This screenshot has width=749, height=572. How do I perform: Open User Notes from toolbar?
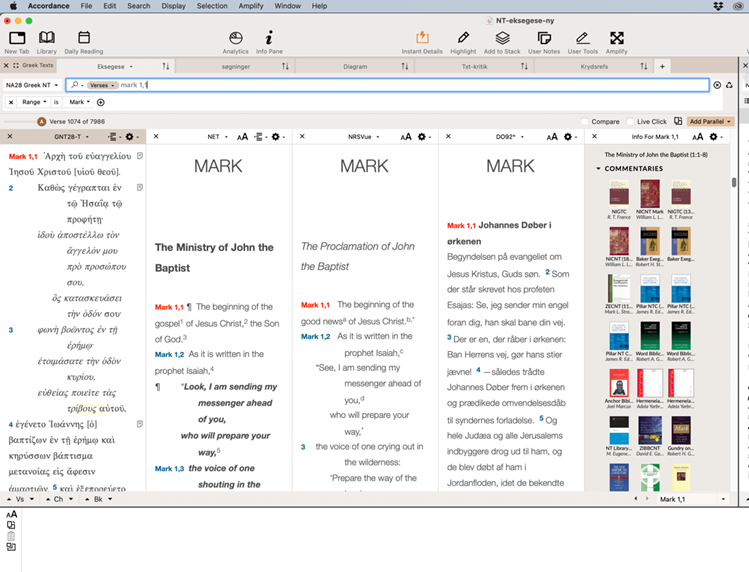point(544,38)
